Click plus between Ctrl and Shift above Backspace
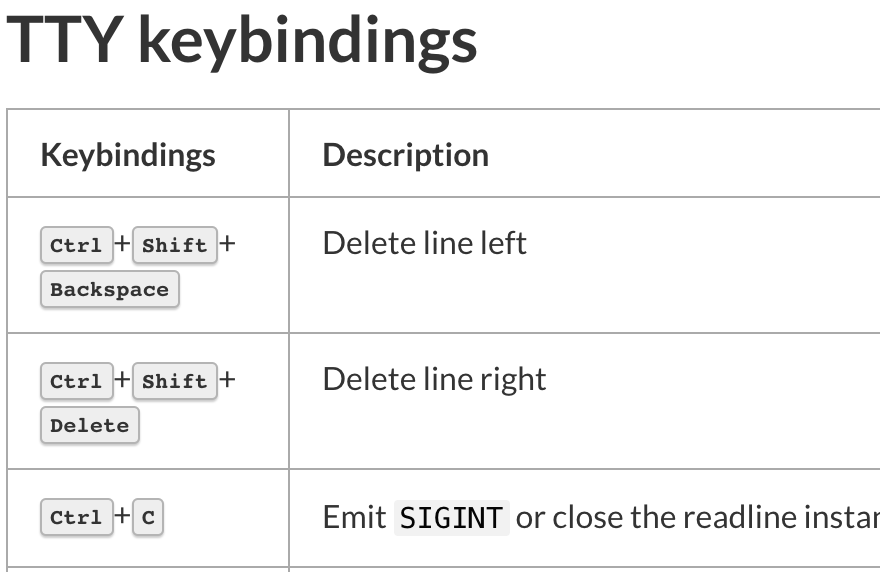The width and height of the screenshot is (880, 572). 122,244
